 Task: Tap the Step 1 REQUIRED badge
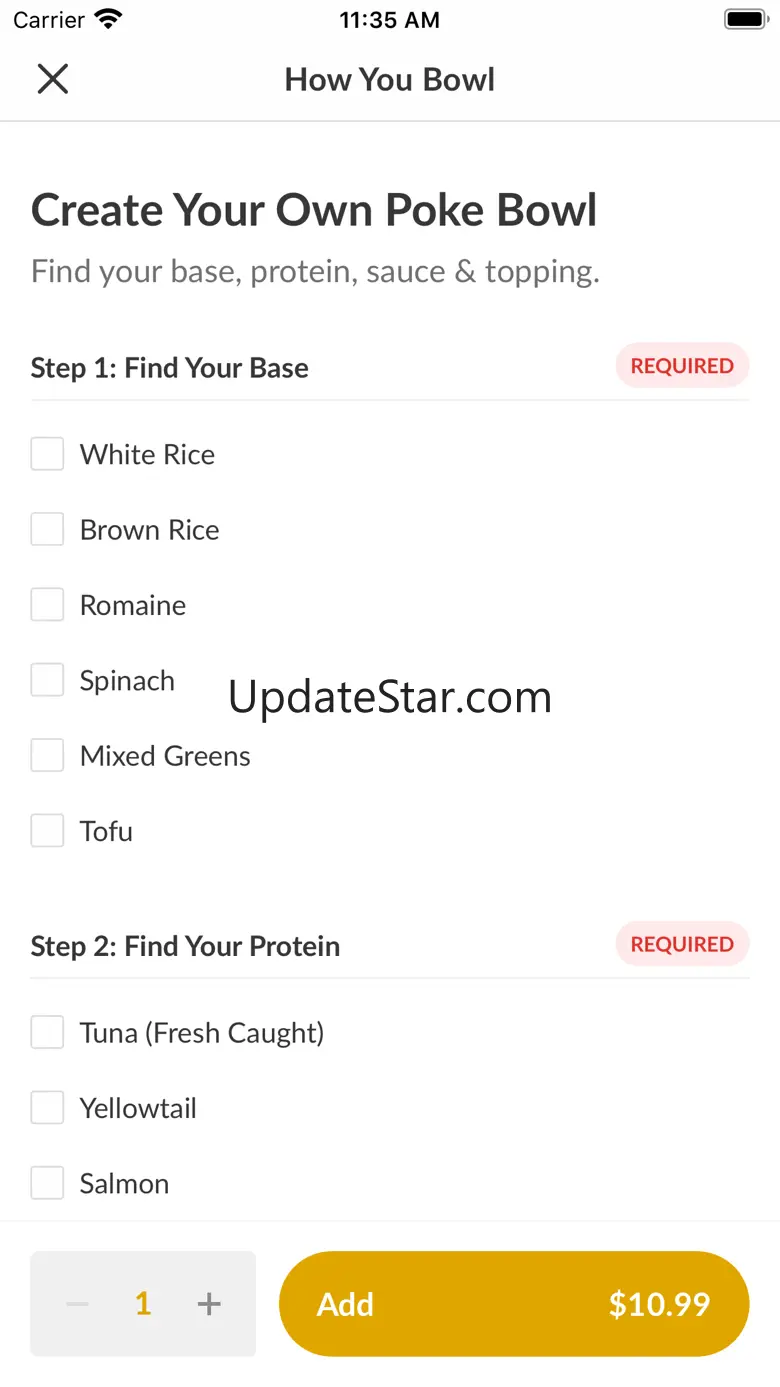[682, 366]
